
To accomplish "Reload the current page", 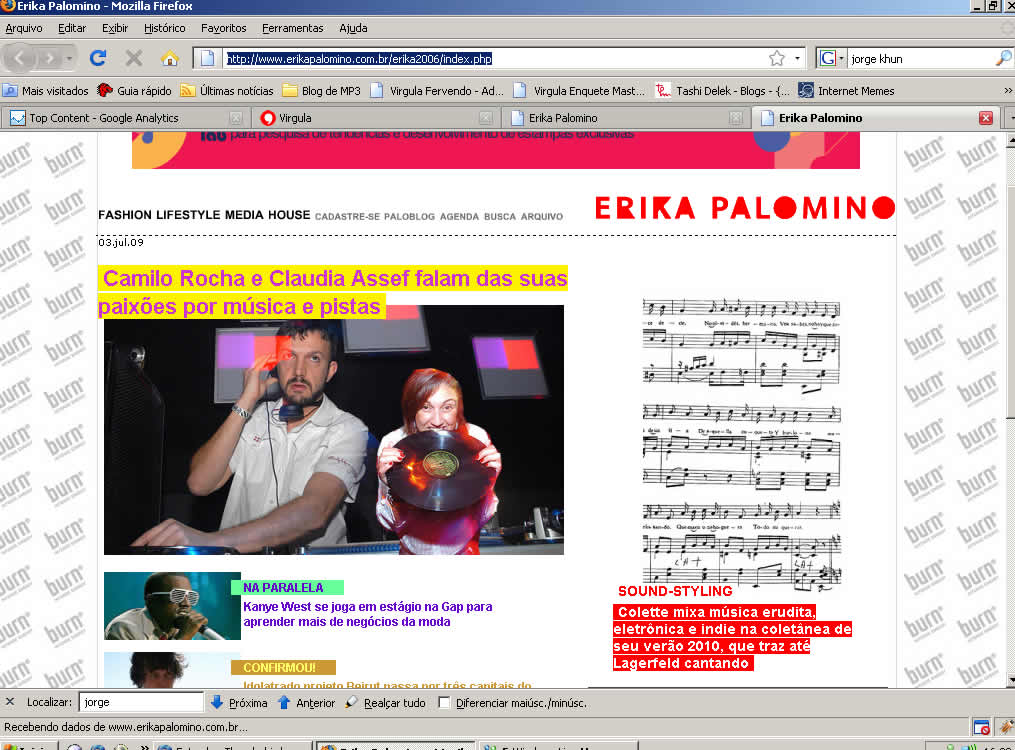I will click(98, 59).
